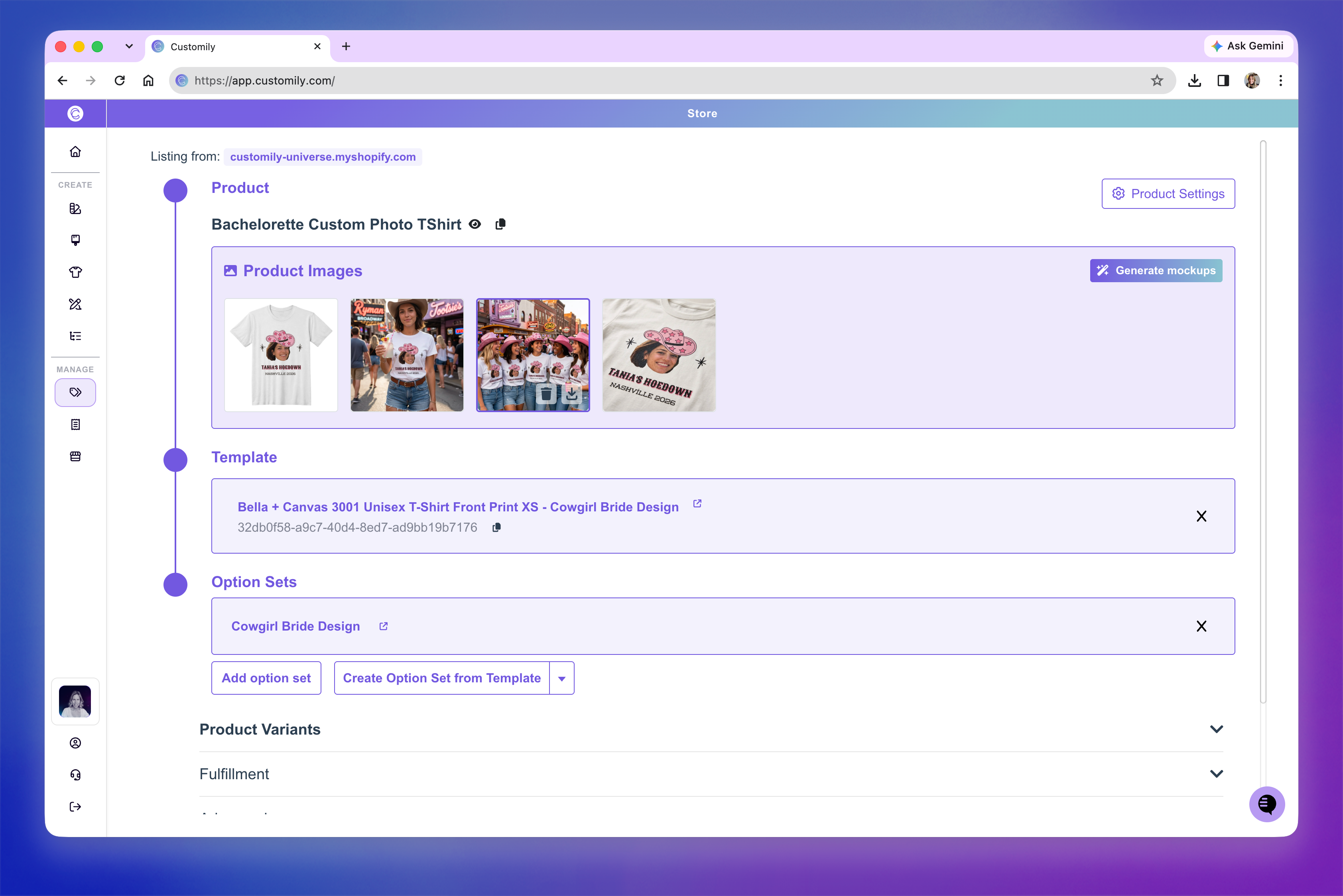Click the page vertical scrollbar
The width and height of the screenshot is (1343, 896).
[x=1263, y=422]
